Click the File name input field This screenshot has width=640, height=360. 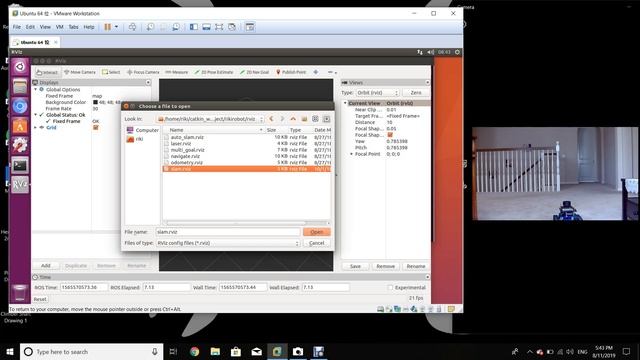(x=228, y=232)
